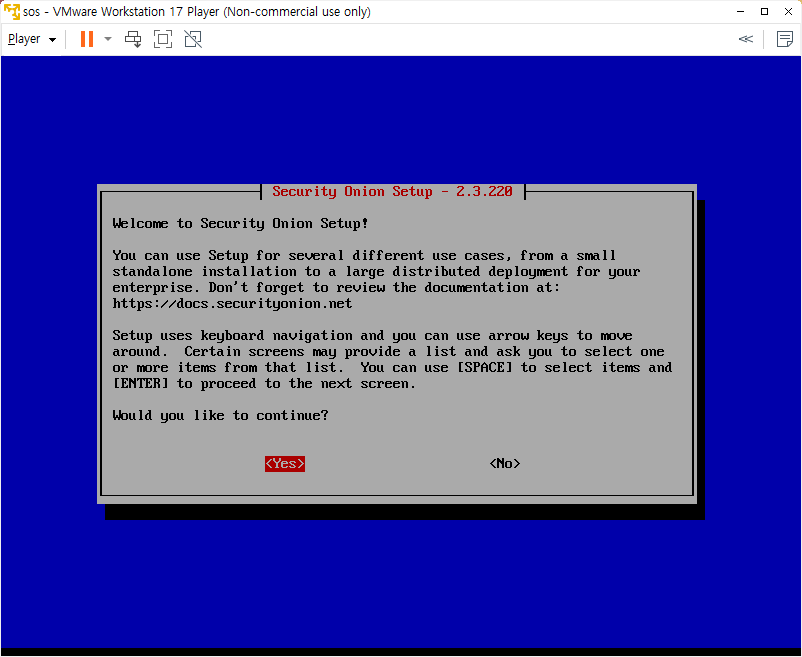Viewport: 802px width, 657px height.
Task: Click the Security Onion Setup - 2.3.220 title
Action: [392, 192]
